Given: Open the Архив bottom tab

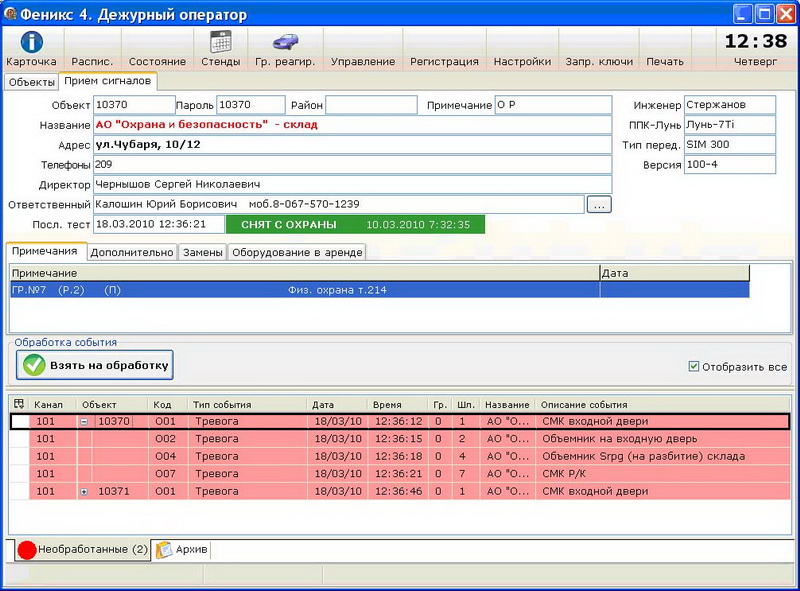Looking at the screenshot, I should (182, 550).
